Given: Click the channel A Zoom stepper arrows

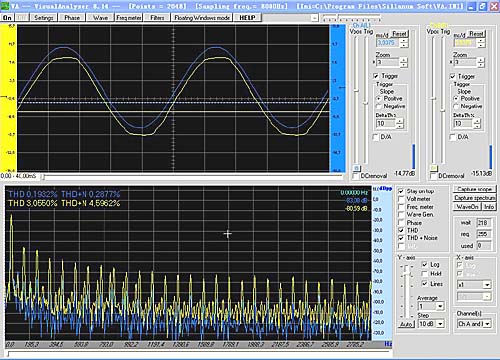Looking at the screenshot, I should pos(404,62).
